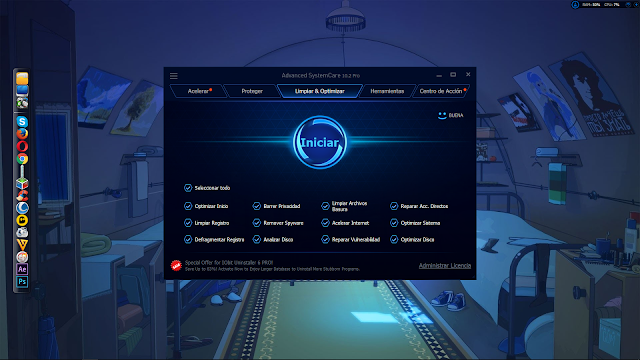Toggle Reparar Vulnerabilidad checkbox

[x=325, y=240]
